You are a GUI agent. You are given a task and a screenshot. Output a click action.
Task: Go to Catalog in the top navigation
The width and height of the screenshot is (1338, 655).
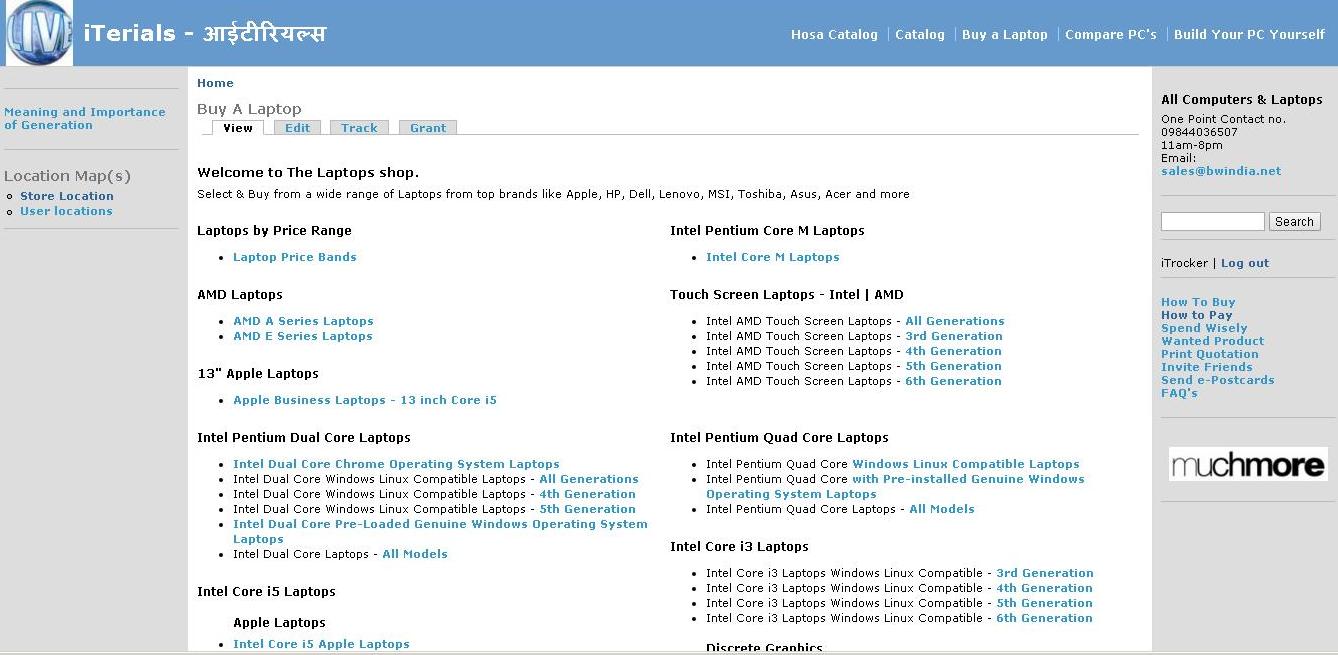(x=920, y=34)
